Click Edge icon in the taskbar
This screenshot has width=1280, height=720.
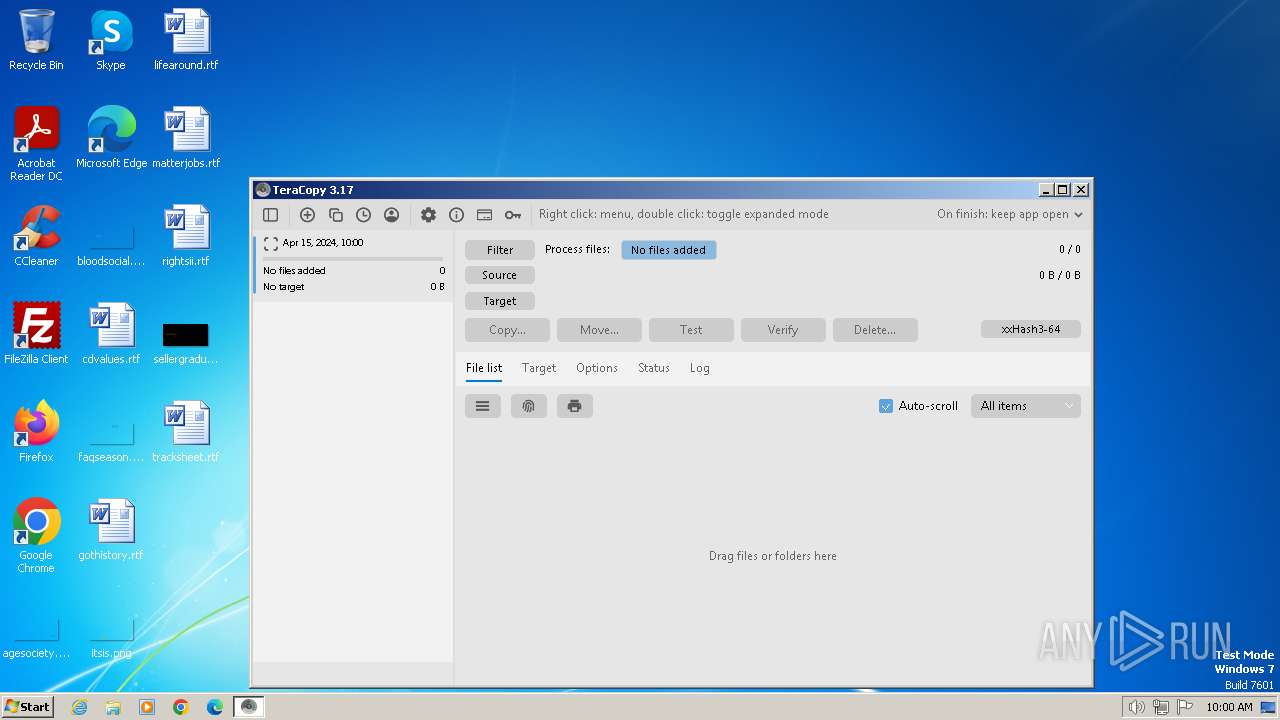coord(215,707)
